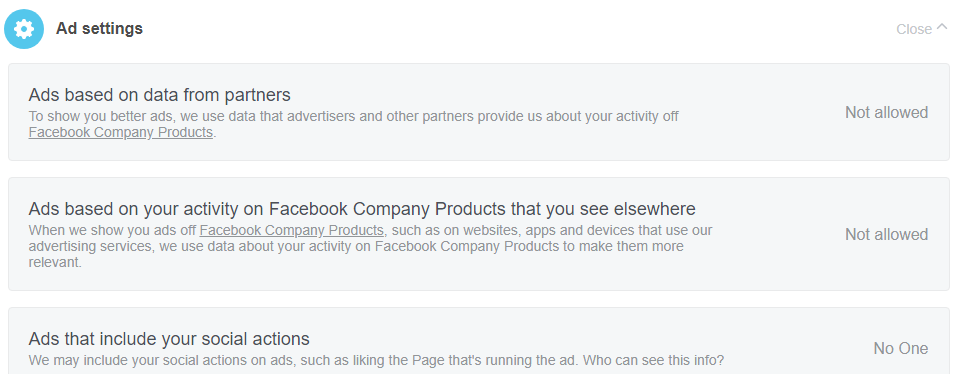Click the partner data ads description text
The image size is (960, 374).
pyautogui.click(x=353, y=124)
